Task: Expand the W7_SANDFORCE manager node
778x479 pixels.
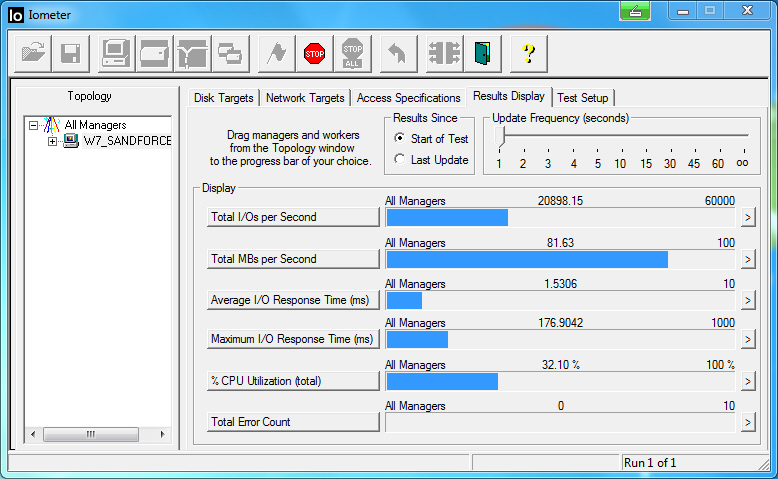Action: 52,141
